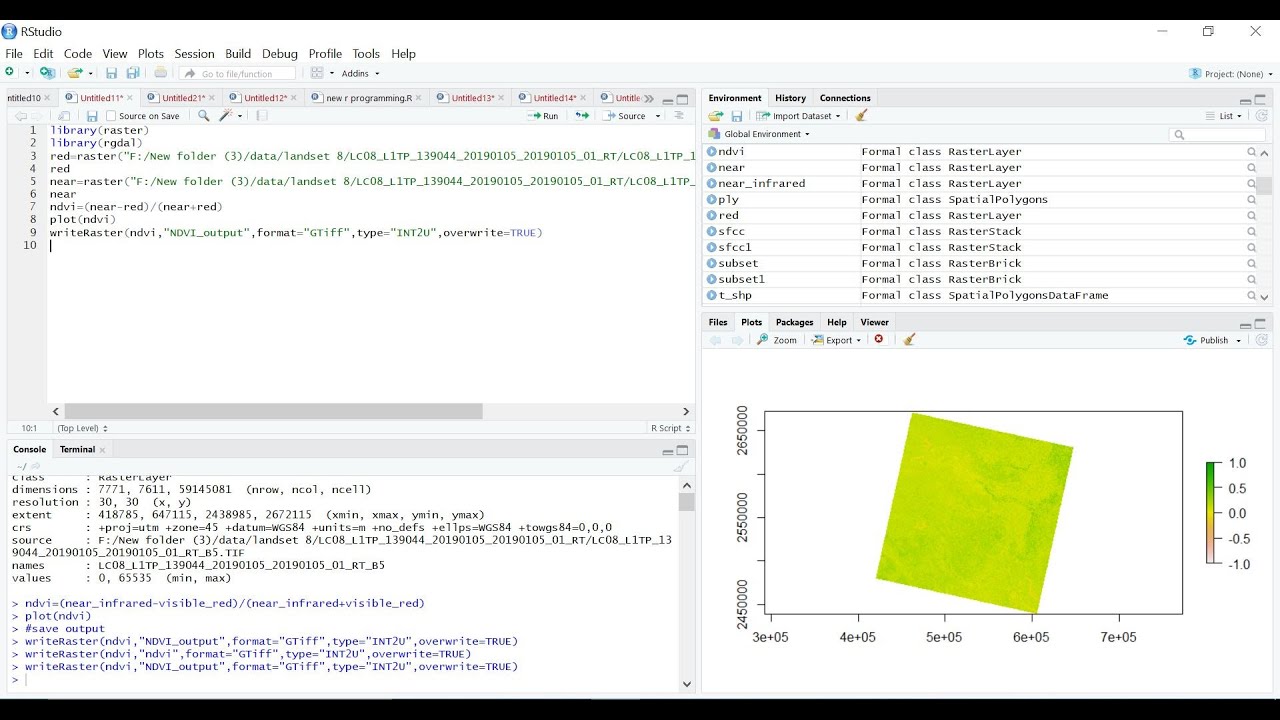The height and width of the screenshot is (720, 1280).
Task: Remove current plot with red X icon
Action: coord(879,340)
